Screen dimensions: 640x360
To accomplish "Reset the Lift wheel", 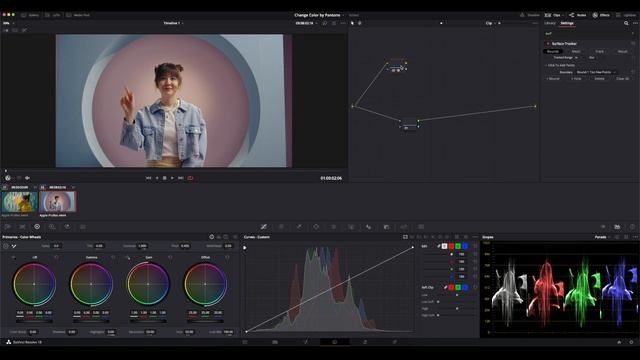I will pos(56,258).
